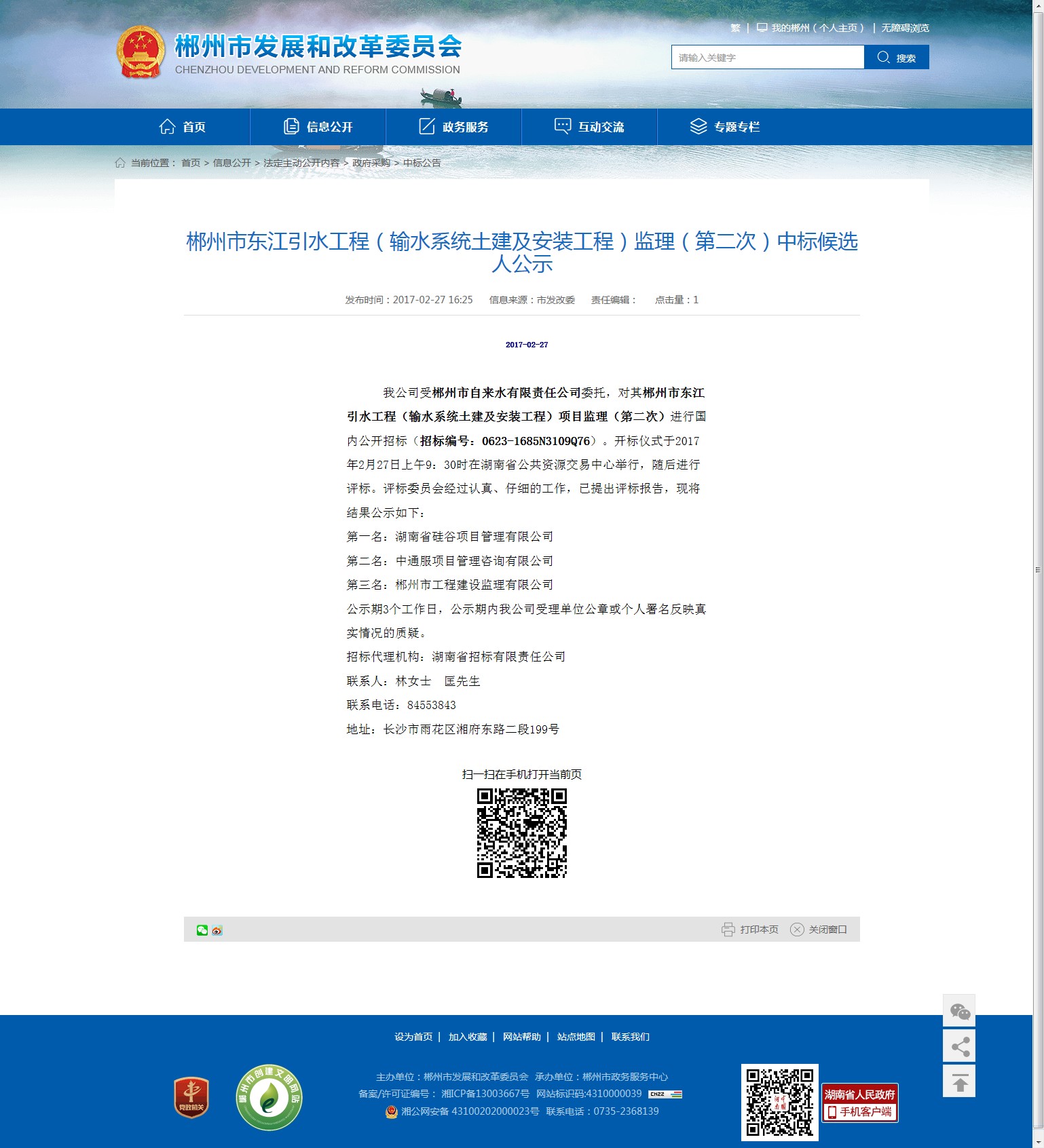Viewport: 1044px width, 1148px height.
Task: Click the 关闭窗口 text link
Action: [827, 930]
